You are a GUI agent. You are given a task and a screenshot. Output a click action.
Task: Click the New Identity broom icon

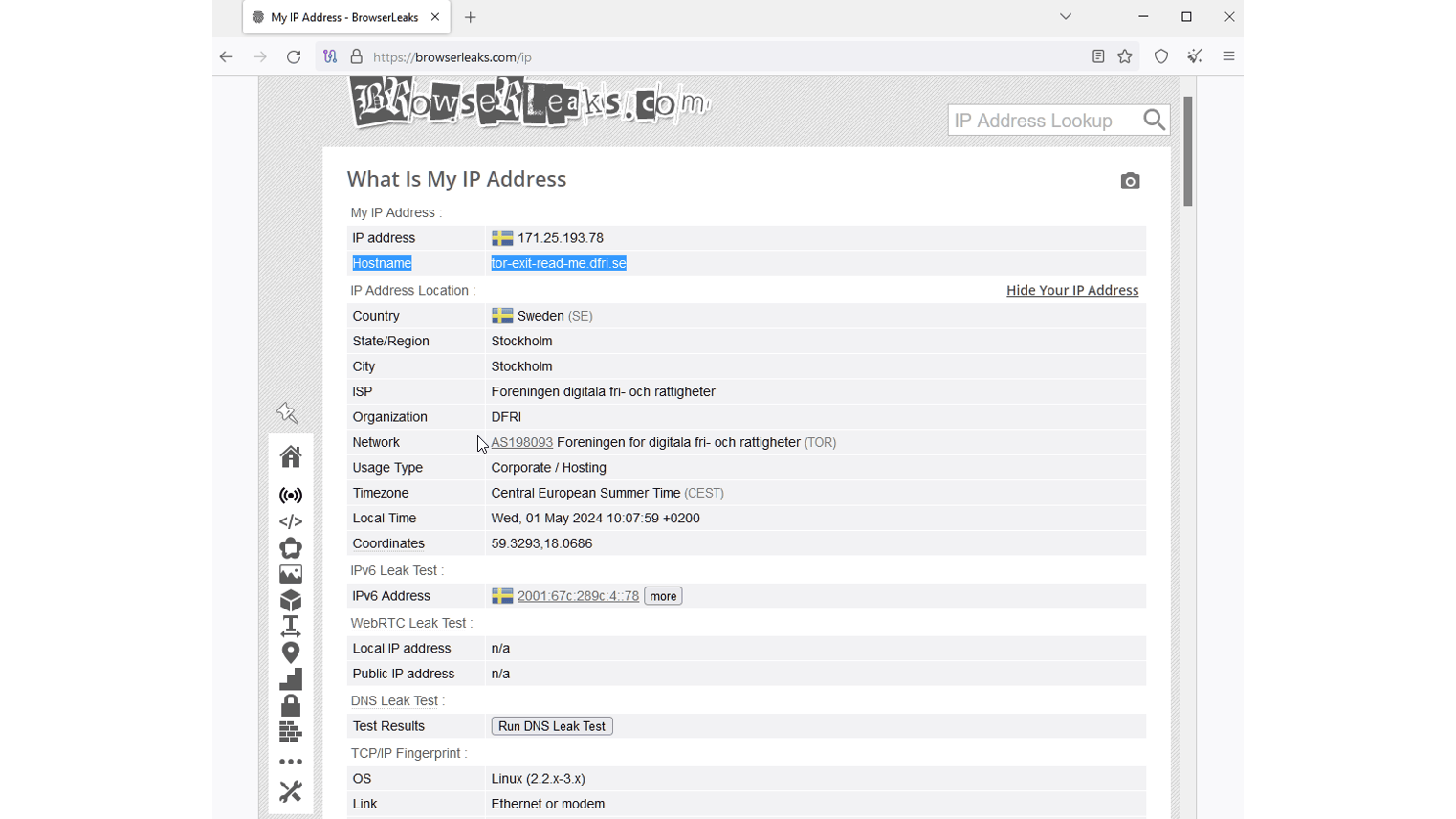1195,56
